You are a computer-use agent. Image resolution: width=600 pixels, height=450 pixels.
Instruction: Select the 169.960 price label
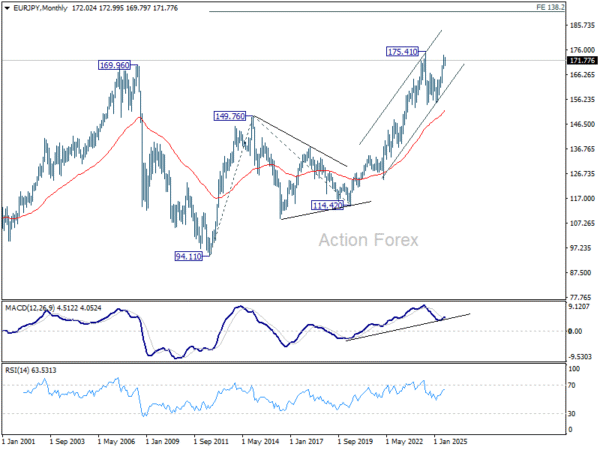pyautogui.click(x=114, y=65)
